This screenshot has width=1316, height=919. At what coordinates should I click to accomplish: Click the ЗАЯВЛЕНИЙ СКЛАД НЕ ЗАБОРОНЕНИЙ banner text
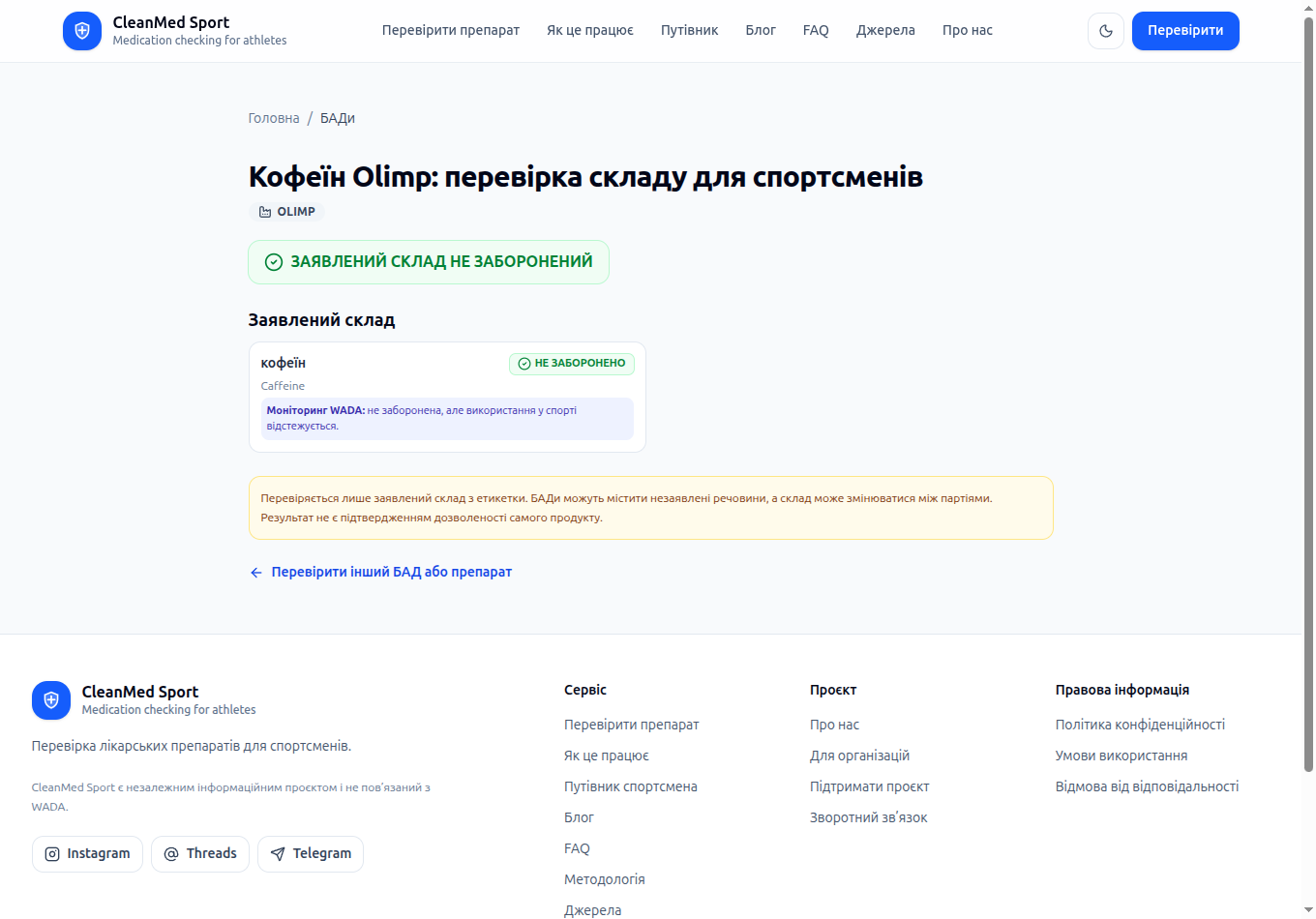[441, 262]
